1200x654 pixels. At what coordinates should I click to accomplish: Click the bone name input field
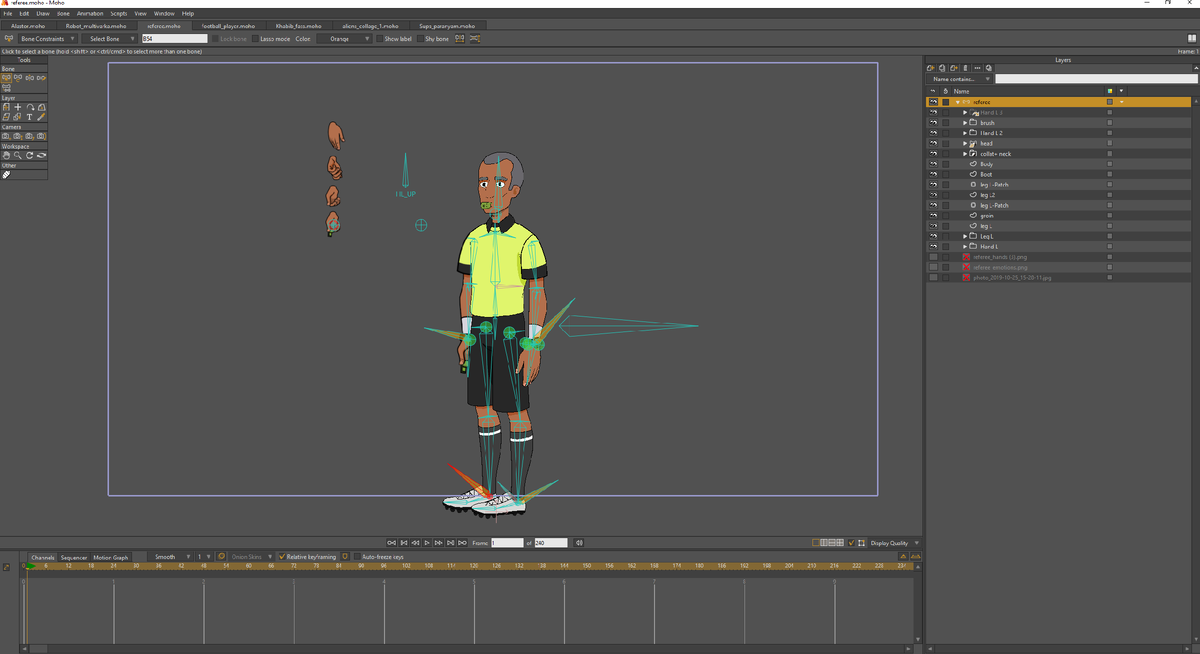(174, 38)
